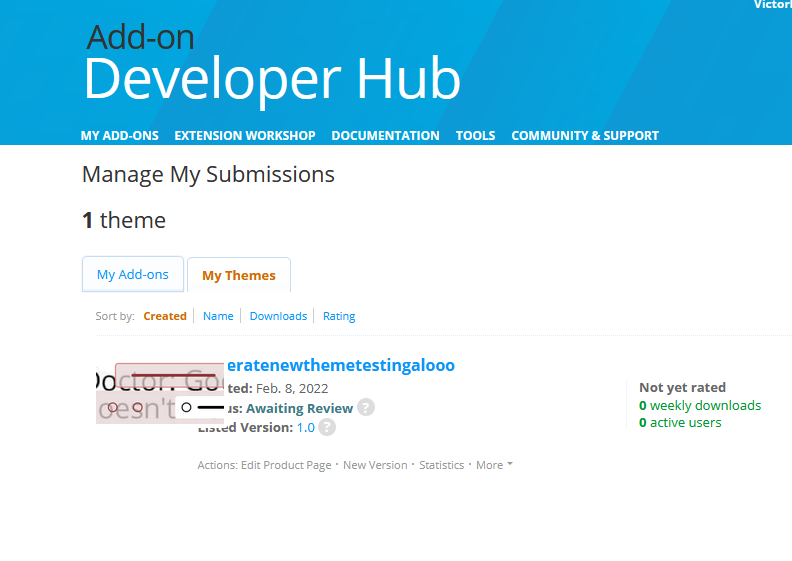The width and height of the screenshot is (792, 561).
Task: Open listed version 1.0 link
Action: (x=306, y=428)
